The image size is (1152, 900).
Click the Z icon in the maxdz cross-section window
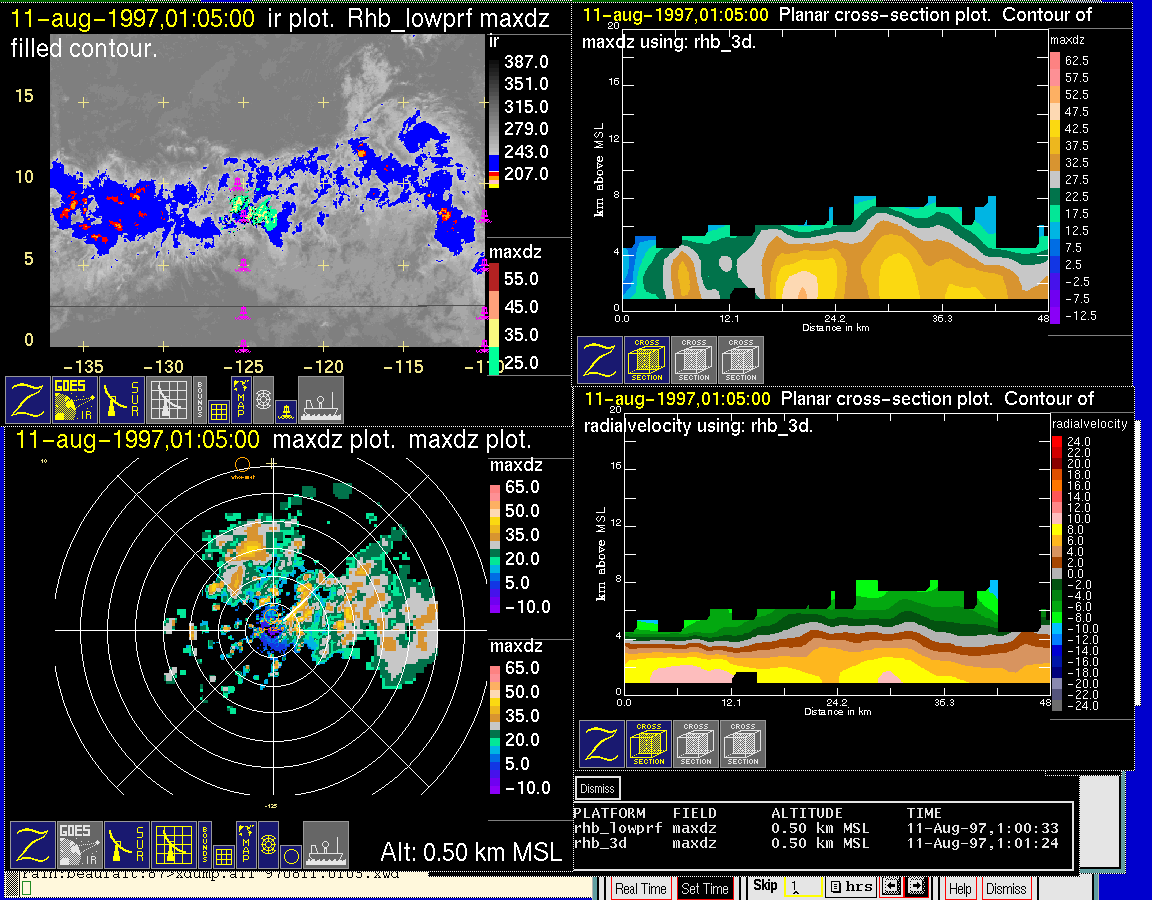600,360
